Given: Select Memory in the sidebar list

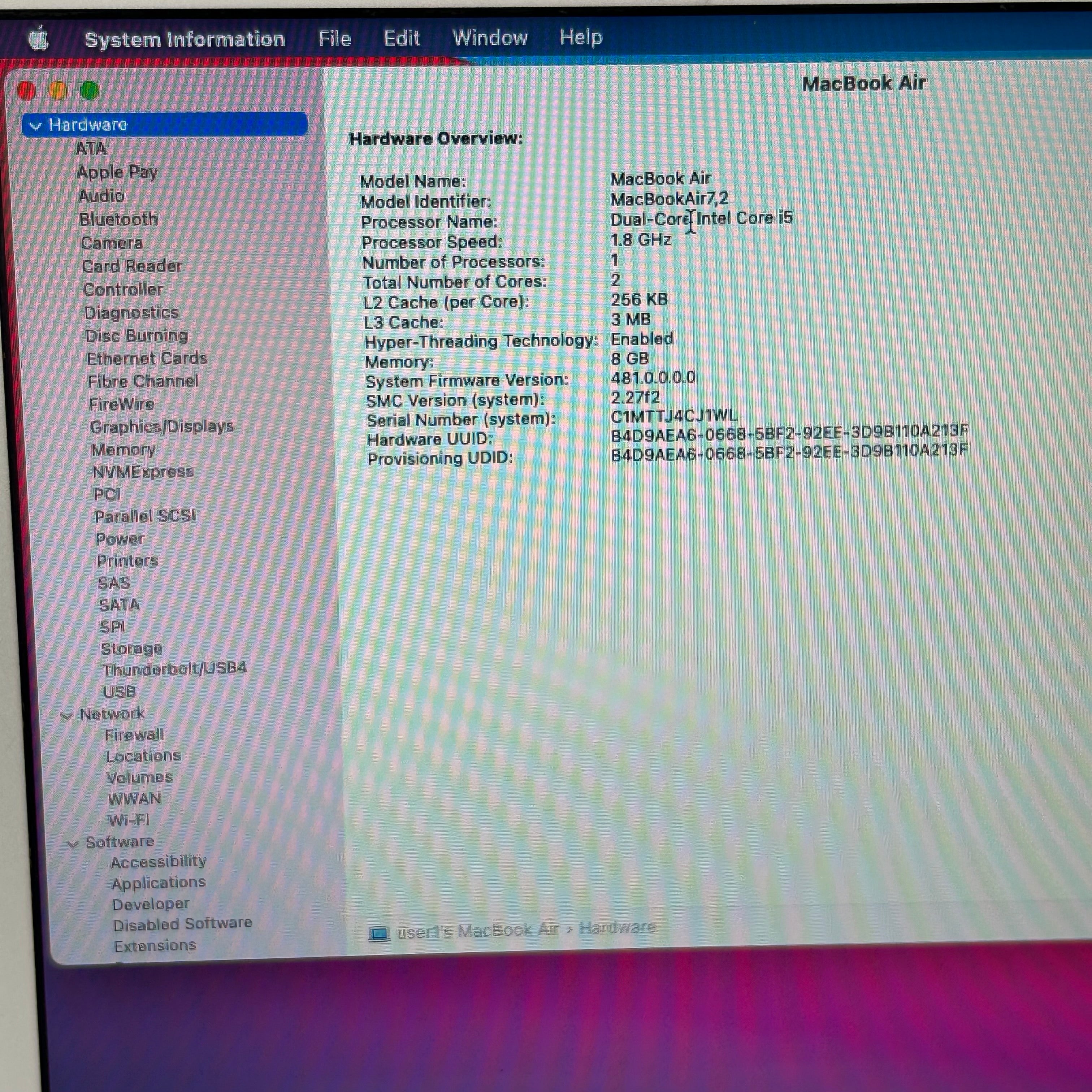Looking at the screenshot, I should pos(124,450).
